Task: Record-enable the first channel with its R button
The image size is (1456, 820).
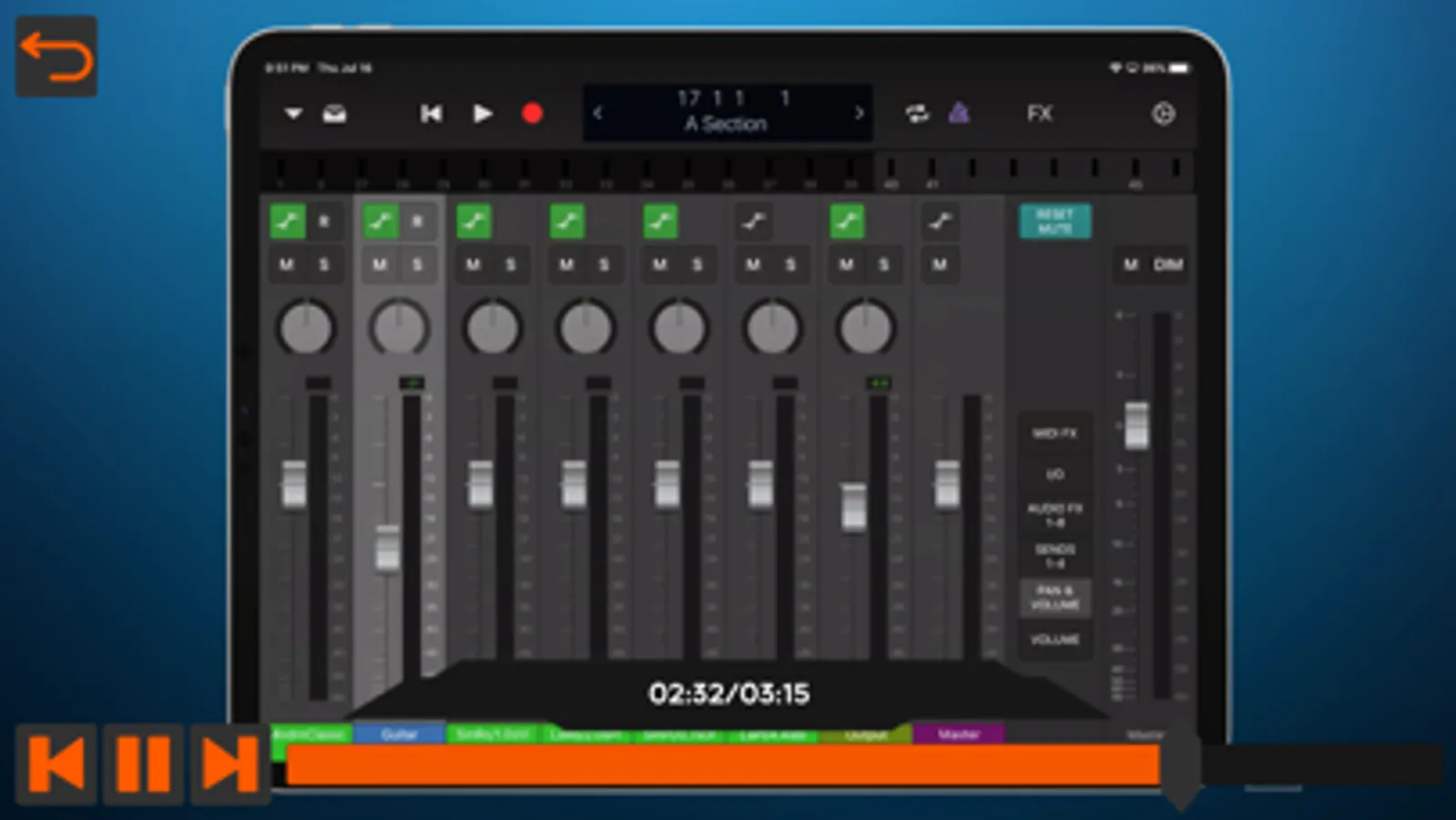Action: (x=324, y=221)
